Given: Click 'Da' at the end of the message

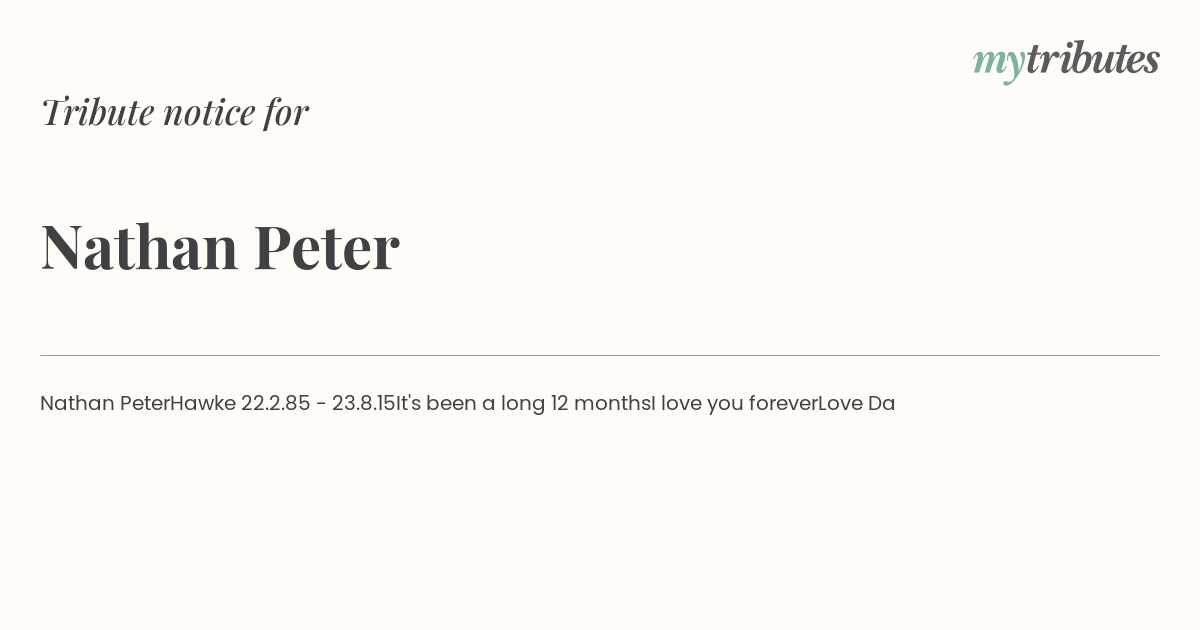Looking at the screenshot, I should click(881, 404).
